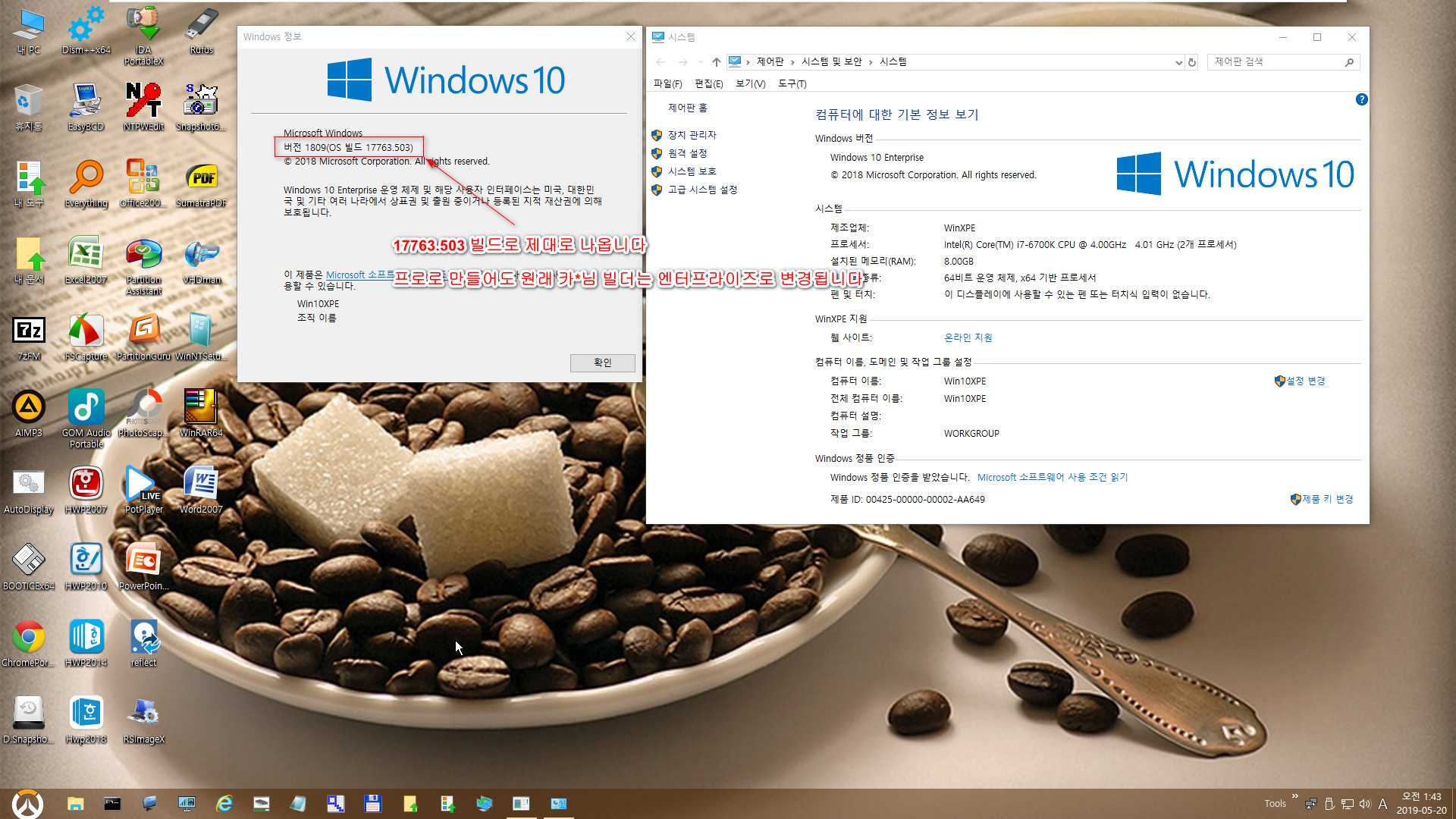This screenshot has width=1456, height=819.
Task: Open the 원격 설정 link
Action: tap(687, 153)
